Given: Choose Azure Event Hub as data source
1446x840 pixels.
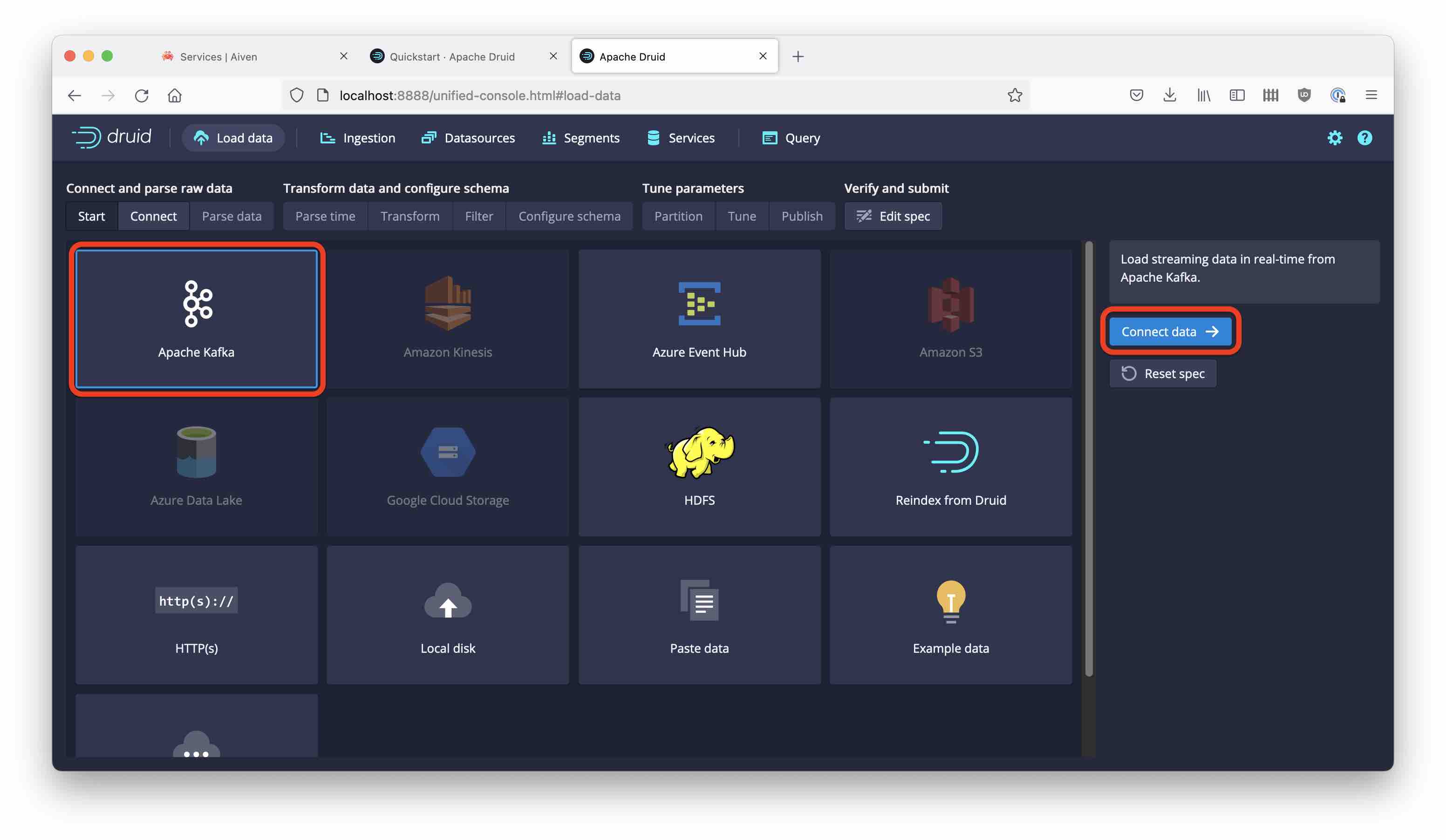Looking at the screenshot, I should click(699, 319).
